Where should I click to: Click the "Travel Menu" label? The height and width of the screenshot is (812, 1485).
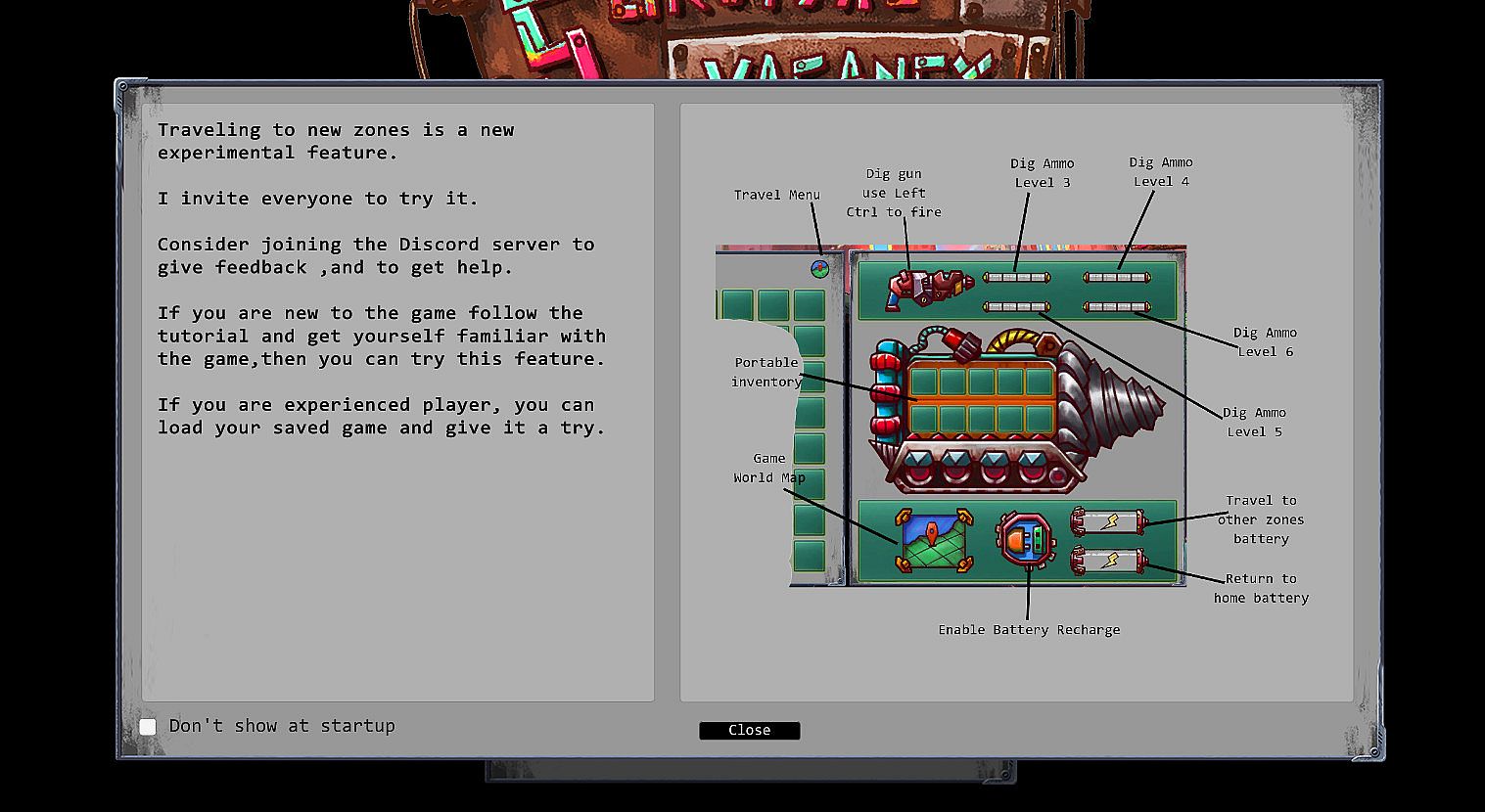[x=777, y=195]
